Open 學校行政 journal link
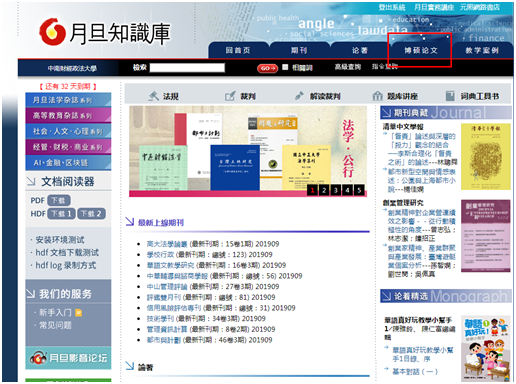Screen dimensions: 516x384 coord(160,255)
